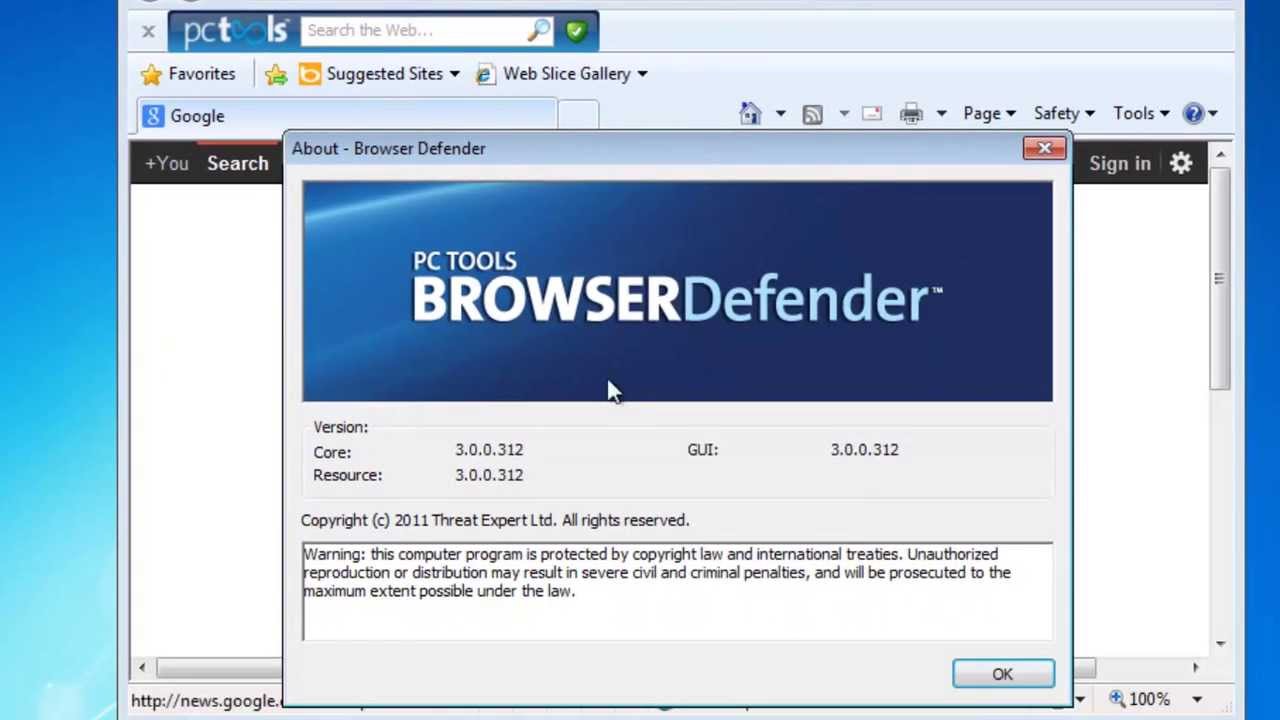Expand the Help dropdown arrow
The image size is (1280, 720).
pos(1212,114)
